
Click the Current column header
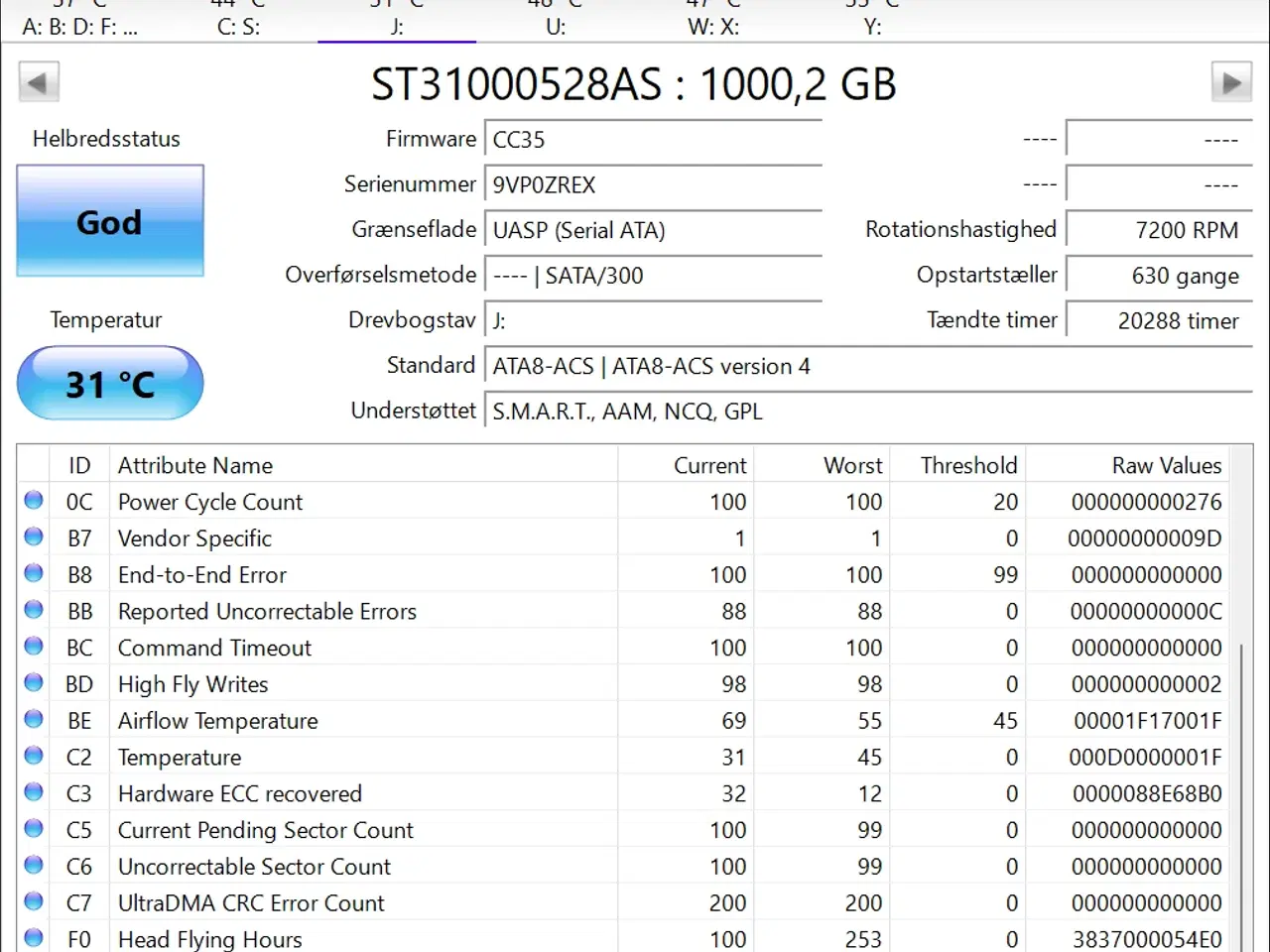[684, 465]
